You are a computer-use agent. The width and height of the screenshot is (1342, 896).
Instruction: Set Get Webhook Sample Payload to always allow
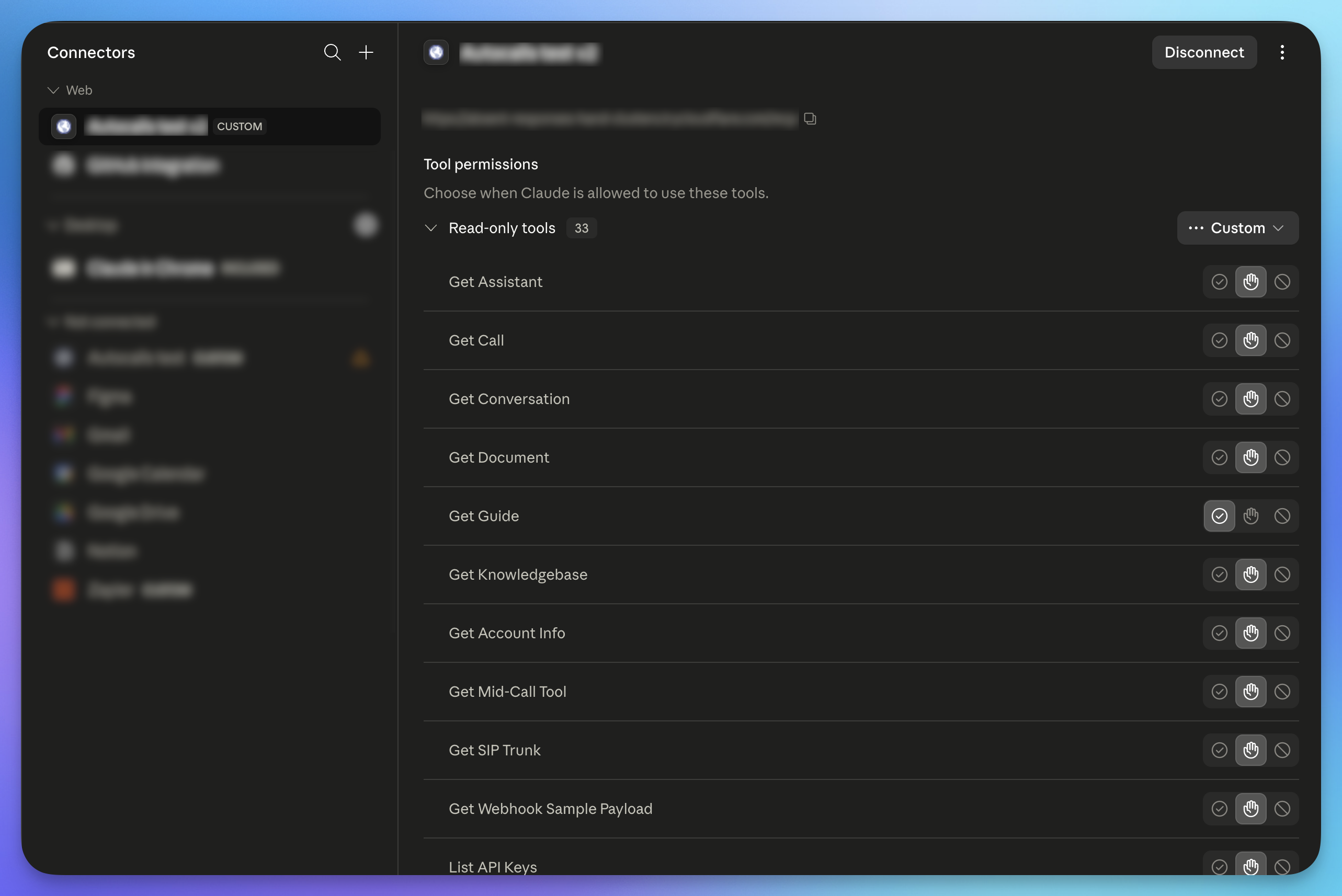[x=1219, y=809]
